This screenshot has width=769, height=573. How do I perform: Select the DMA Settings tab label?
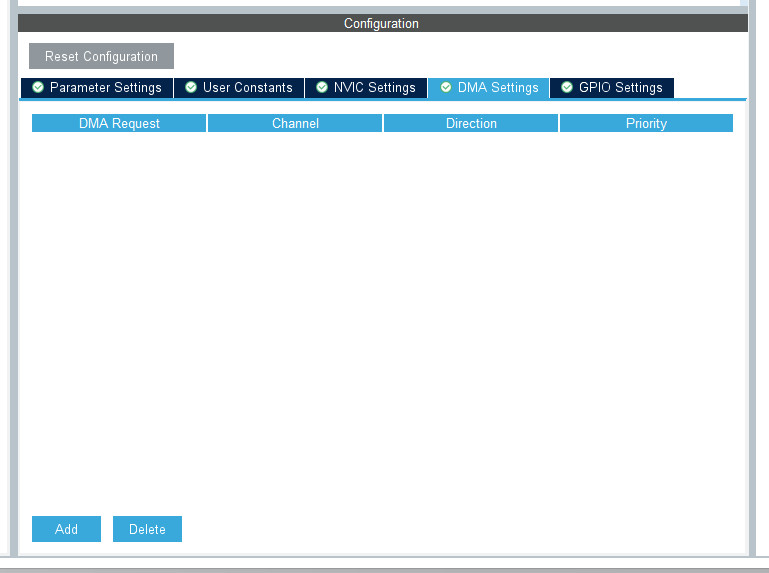click(x=498, y=88)
